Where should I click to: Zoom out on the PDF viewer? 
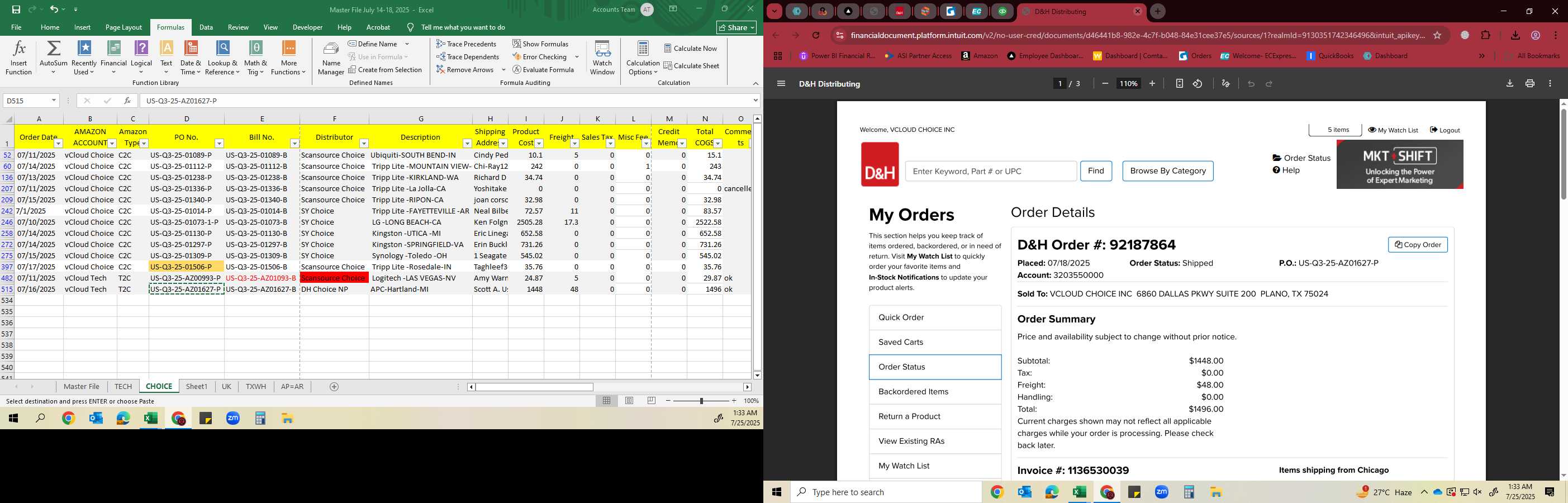pyautogui.click(x=1105, y=83)
